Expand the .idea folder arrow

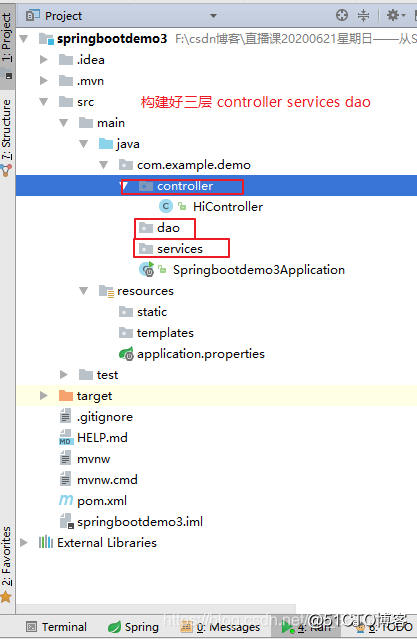(43, 60)
